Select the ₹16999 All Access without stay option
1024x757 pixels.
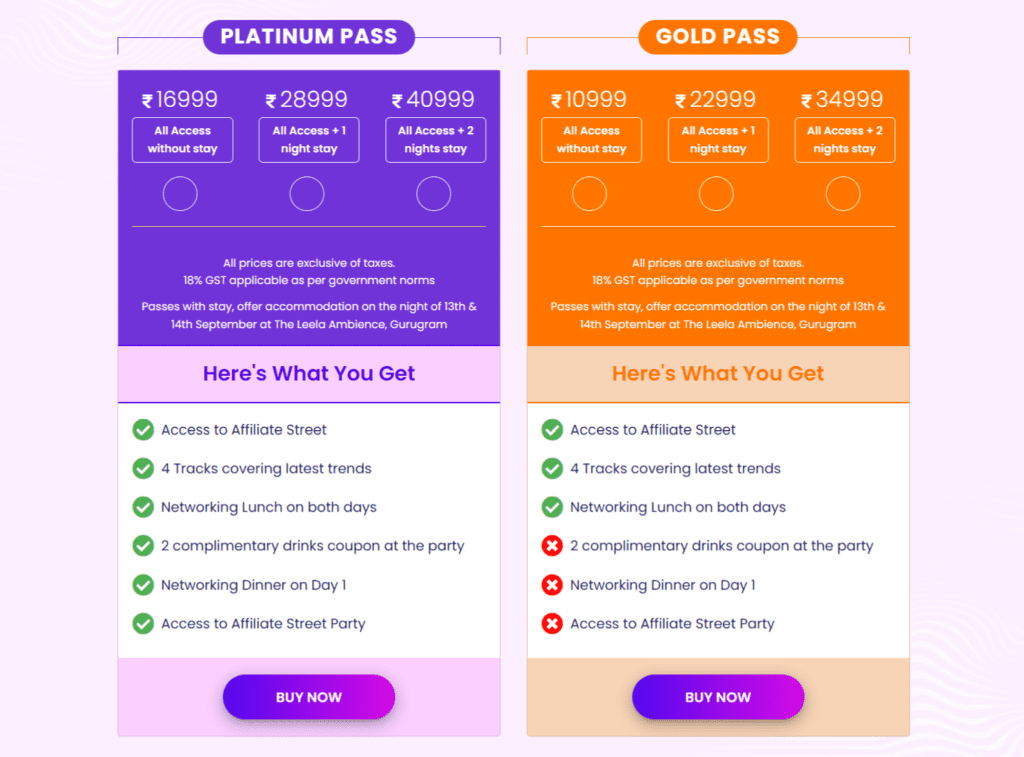(180, 194)
